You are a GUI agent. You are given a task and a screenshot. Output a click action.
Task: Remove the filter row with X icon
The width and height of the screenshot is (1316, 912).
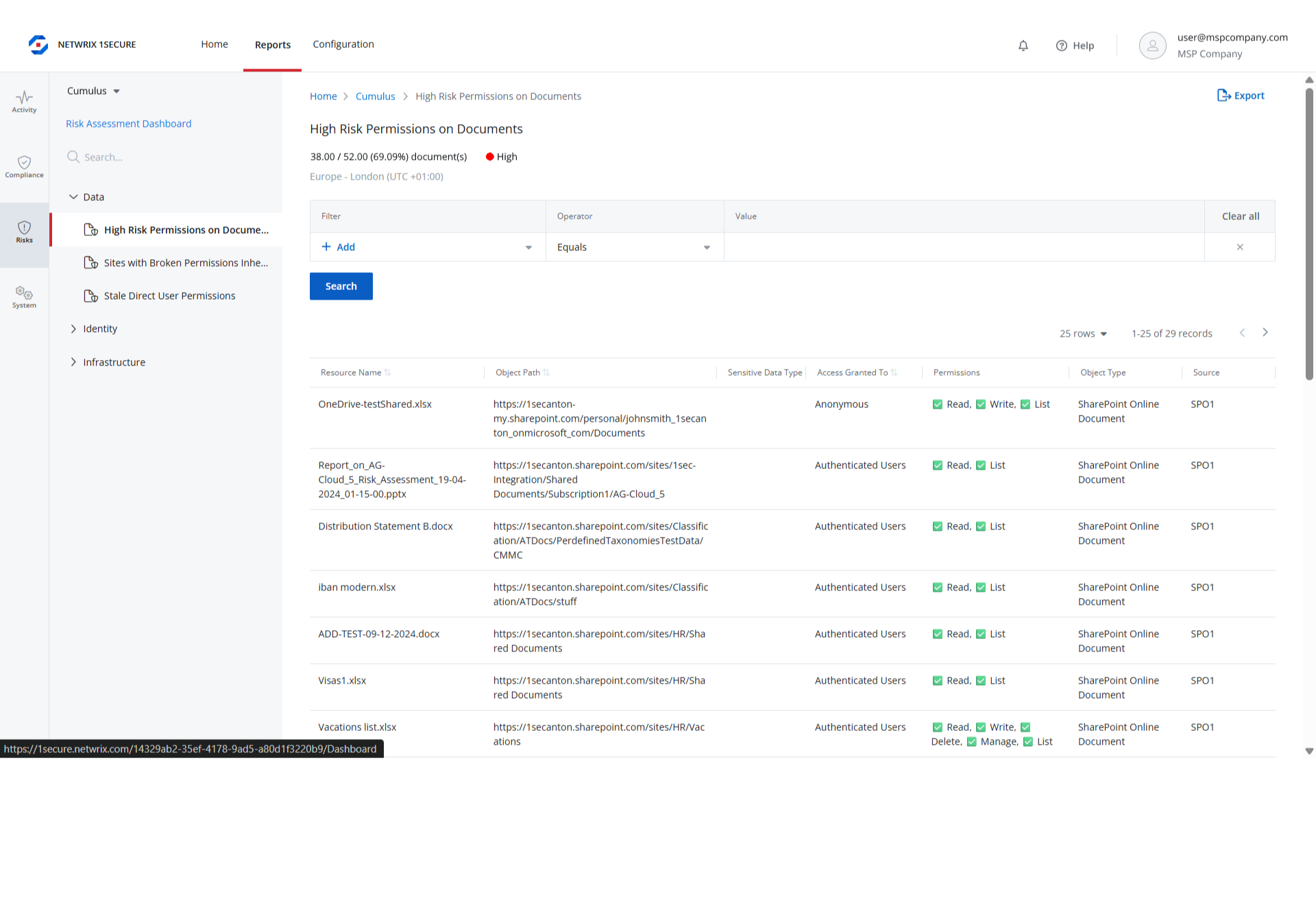(x=1240, y=247)
